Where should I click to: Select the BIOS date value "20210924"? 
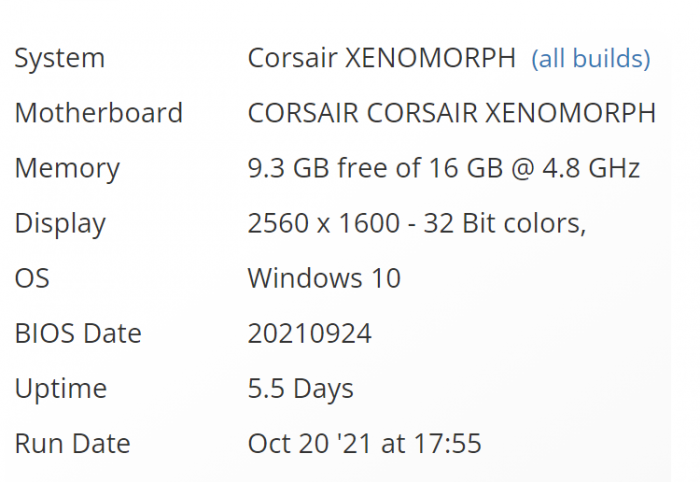[x=310, y=333]
